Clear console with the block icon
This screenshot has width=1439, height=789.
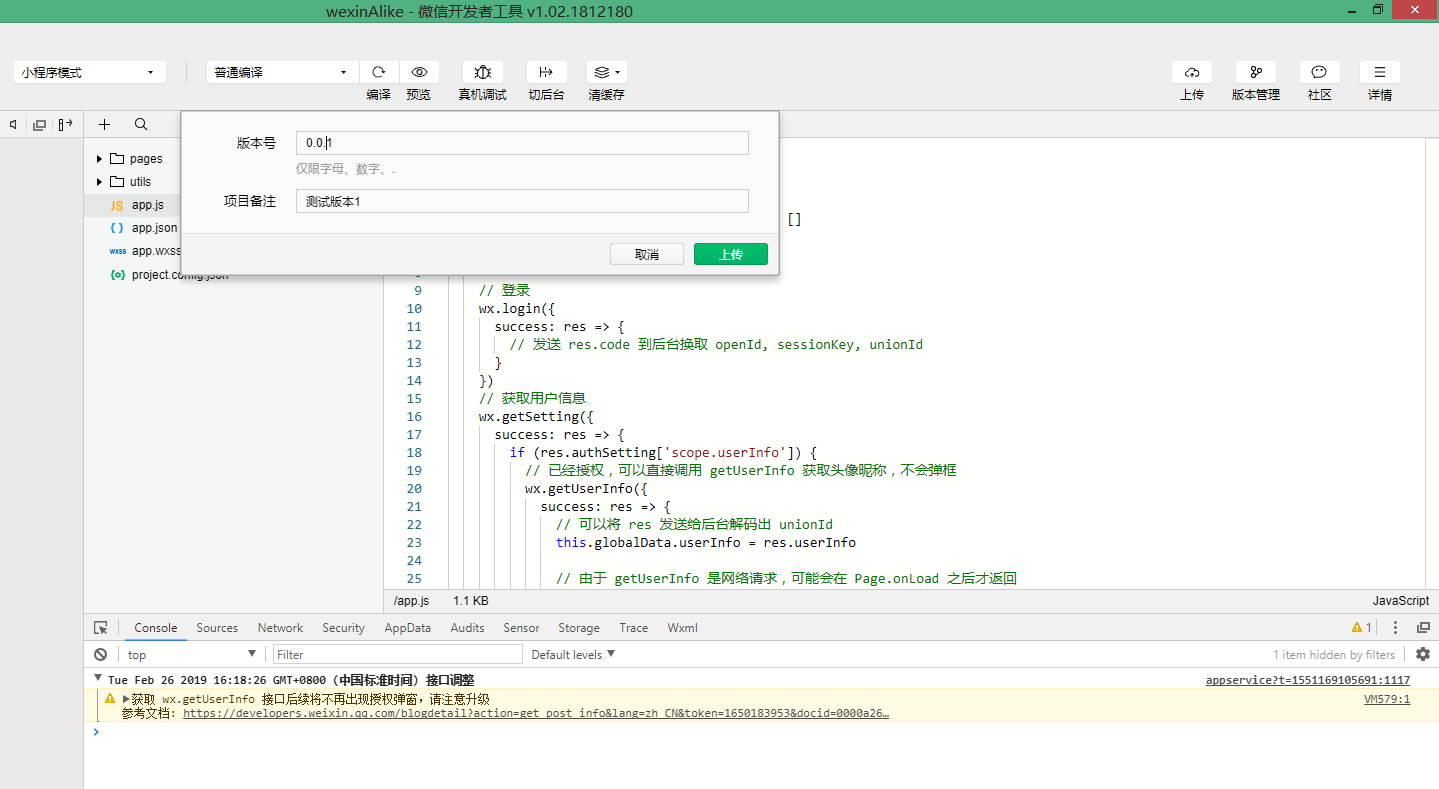point(101,655)
